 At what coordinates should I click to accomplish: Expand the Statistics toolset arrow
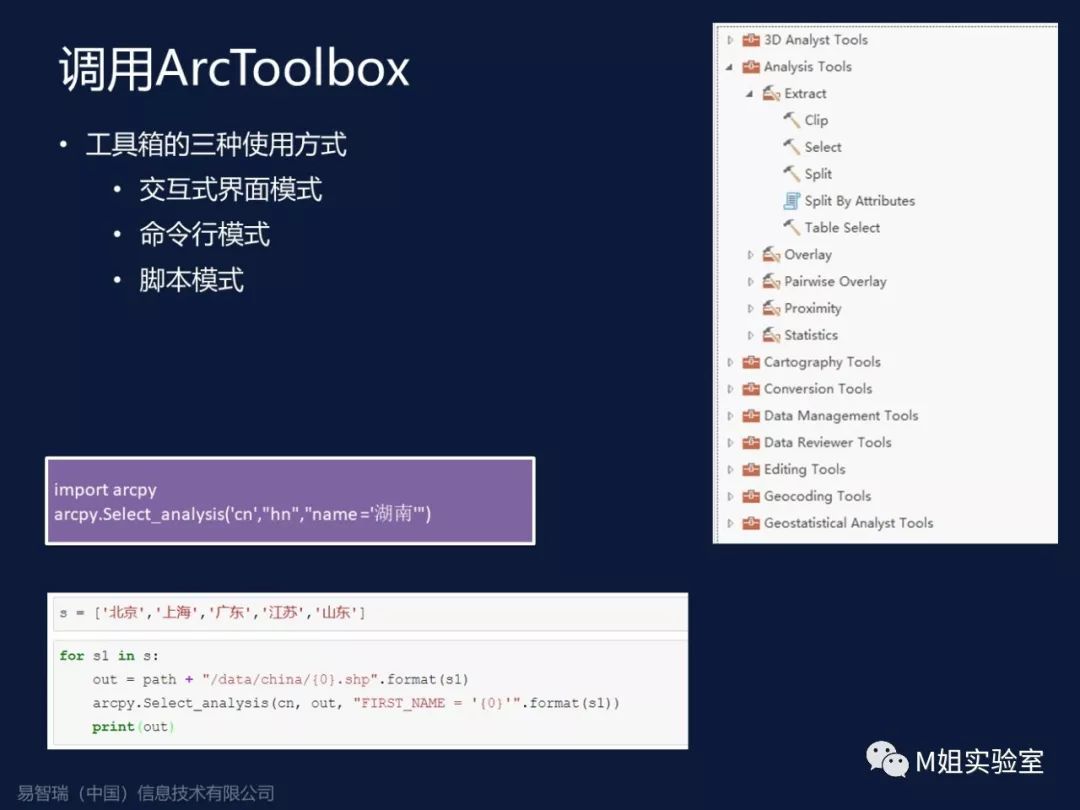point(750,335)
